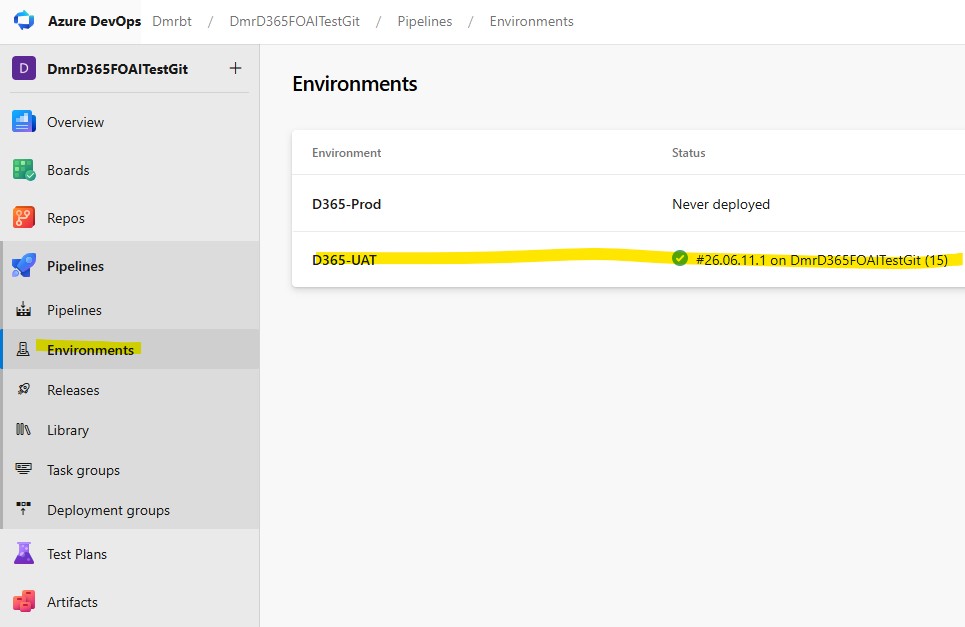
Task: Open the Test Plans menu item
Action: (77, 554)
